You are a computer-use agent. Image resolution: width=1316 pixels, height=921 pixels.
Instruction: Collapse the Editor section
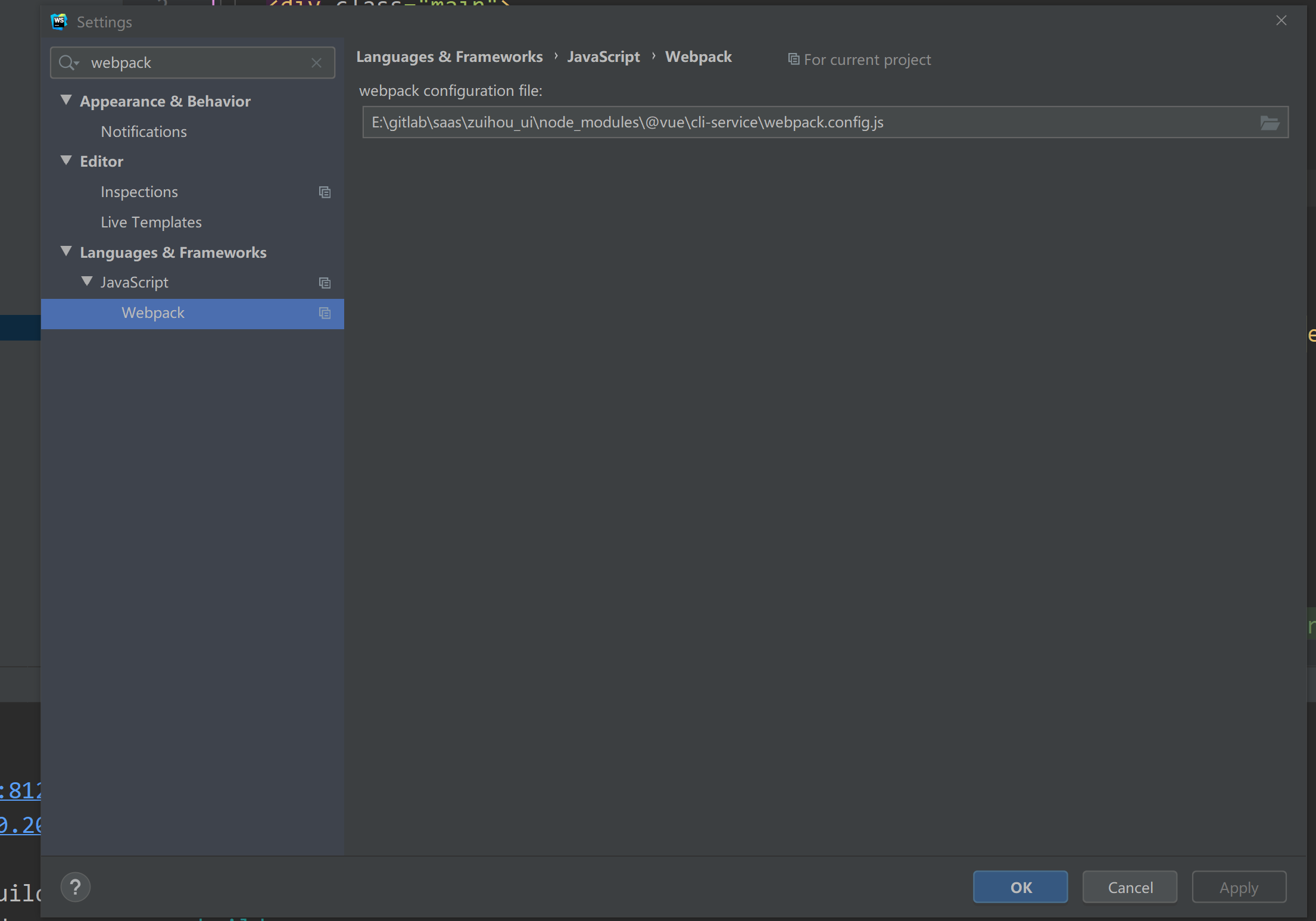pos(66,160)
